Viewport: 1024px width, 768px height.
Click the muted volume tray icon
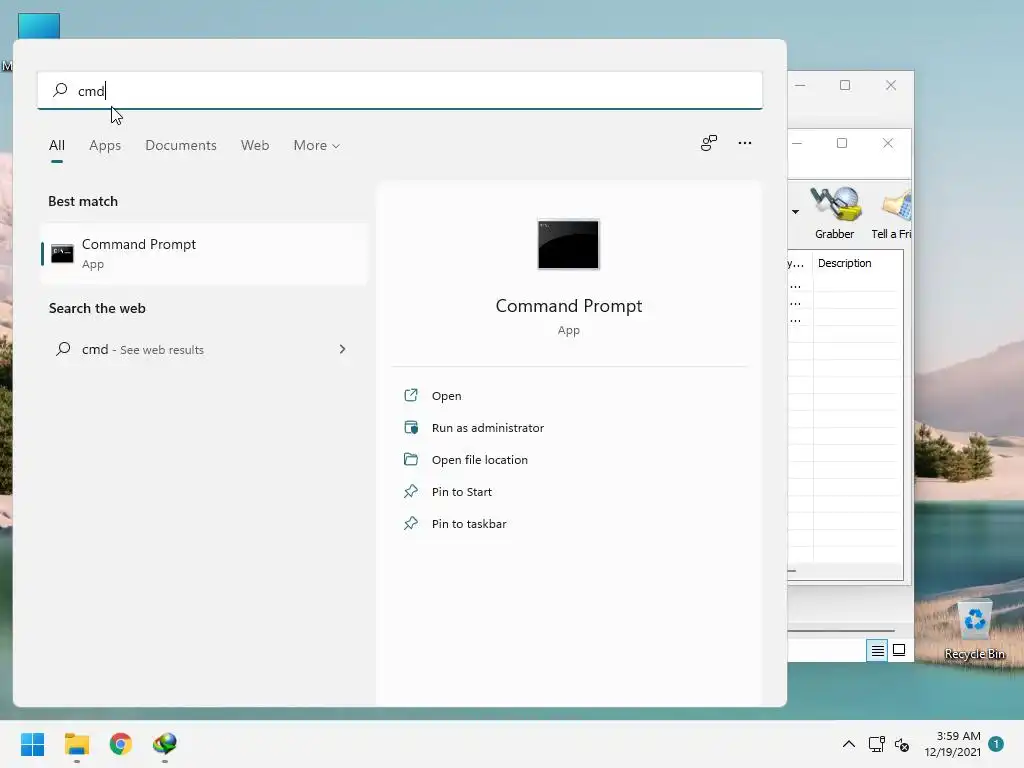[x=902, y=744]
